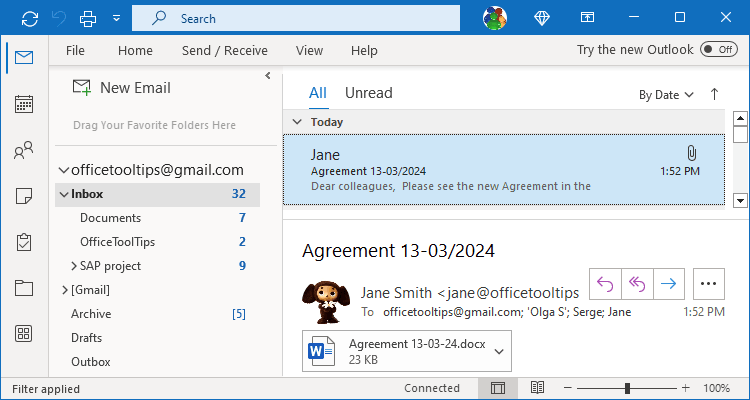
Task: Expand the SAP project folder chevron
Action: pyautogui.click(x=74, y=266)
